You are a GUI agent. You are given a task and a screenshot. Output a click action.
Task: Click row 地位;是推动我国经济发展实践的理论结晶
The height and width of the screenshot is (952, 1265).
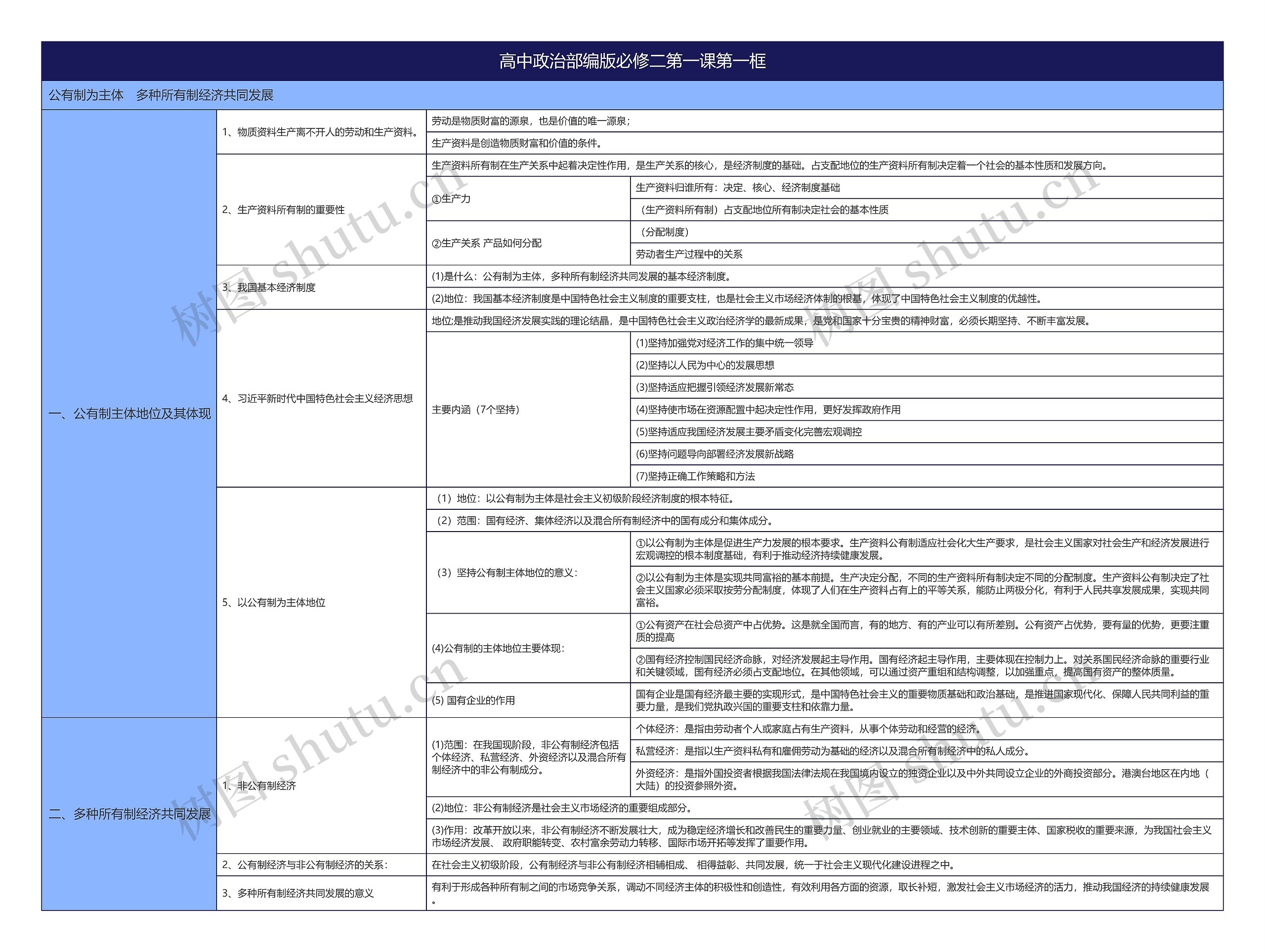pos(825,321)
